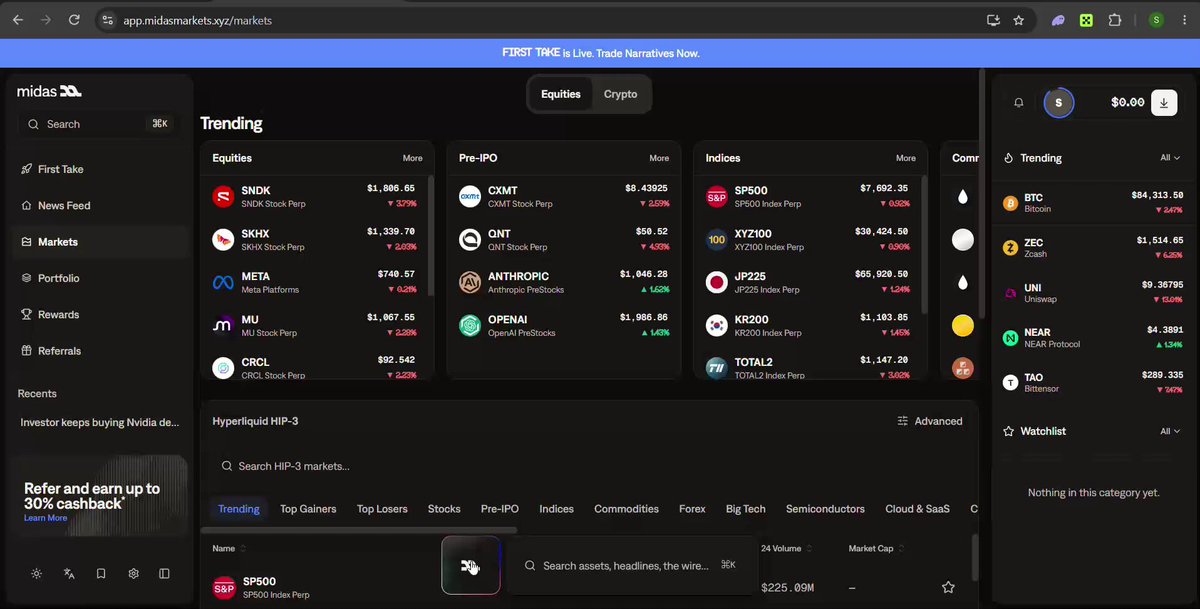Screen dimensions: 1200x609
Task: Toggle light theme with the sun icon
Action: 37,574
